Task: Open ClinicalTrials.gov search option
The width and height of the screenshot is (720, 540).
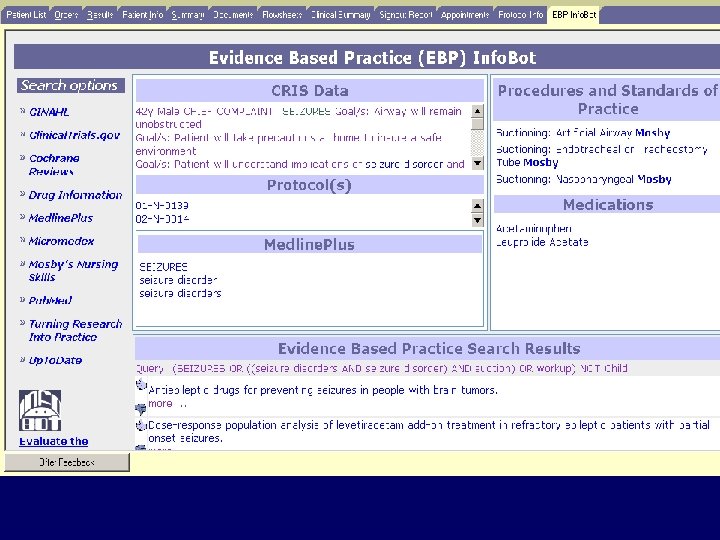Action: [74, 135]
